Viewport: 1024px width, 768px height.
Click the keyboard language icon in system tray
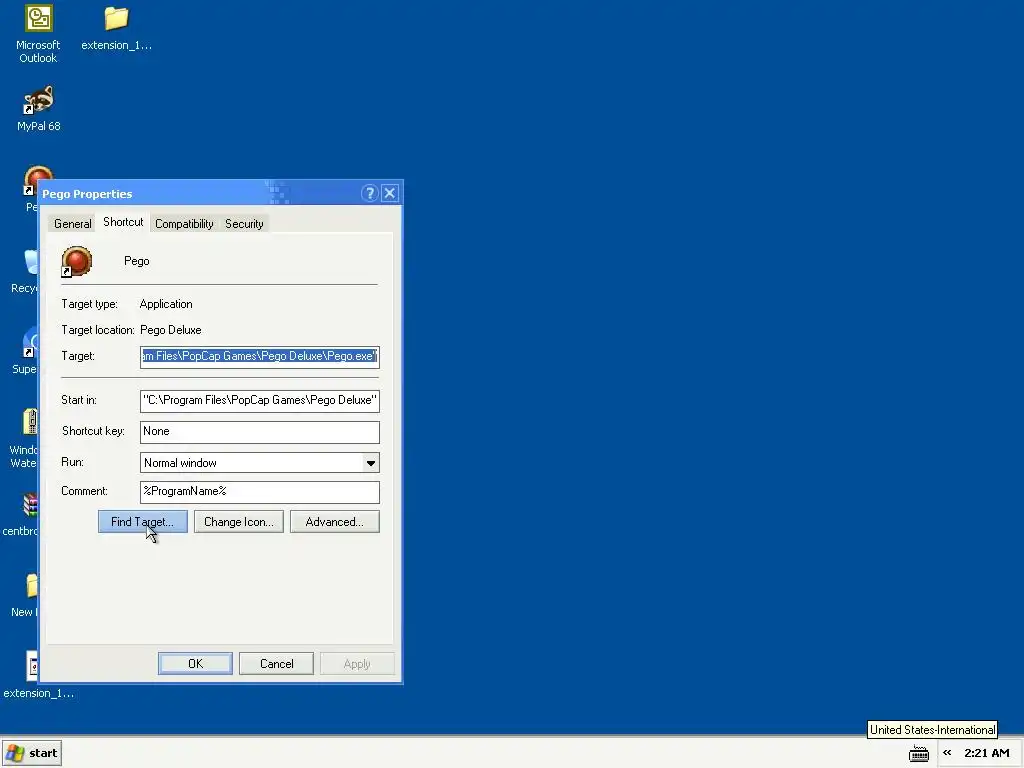click(x=918, y=753)
